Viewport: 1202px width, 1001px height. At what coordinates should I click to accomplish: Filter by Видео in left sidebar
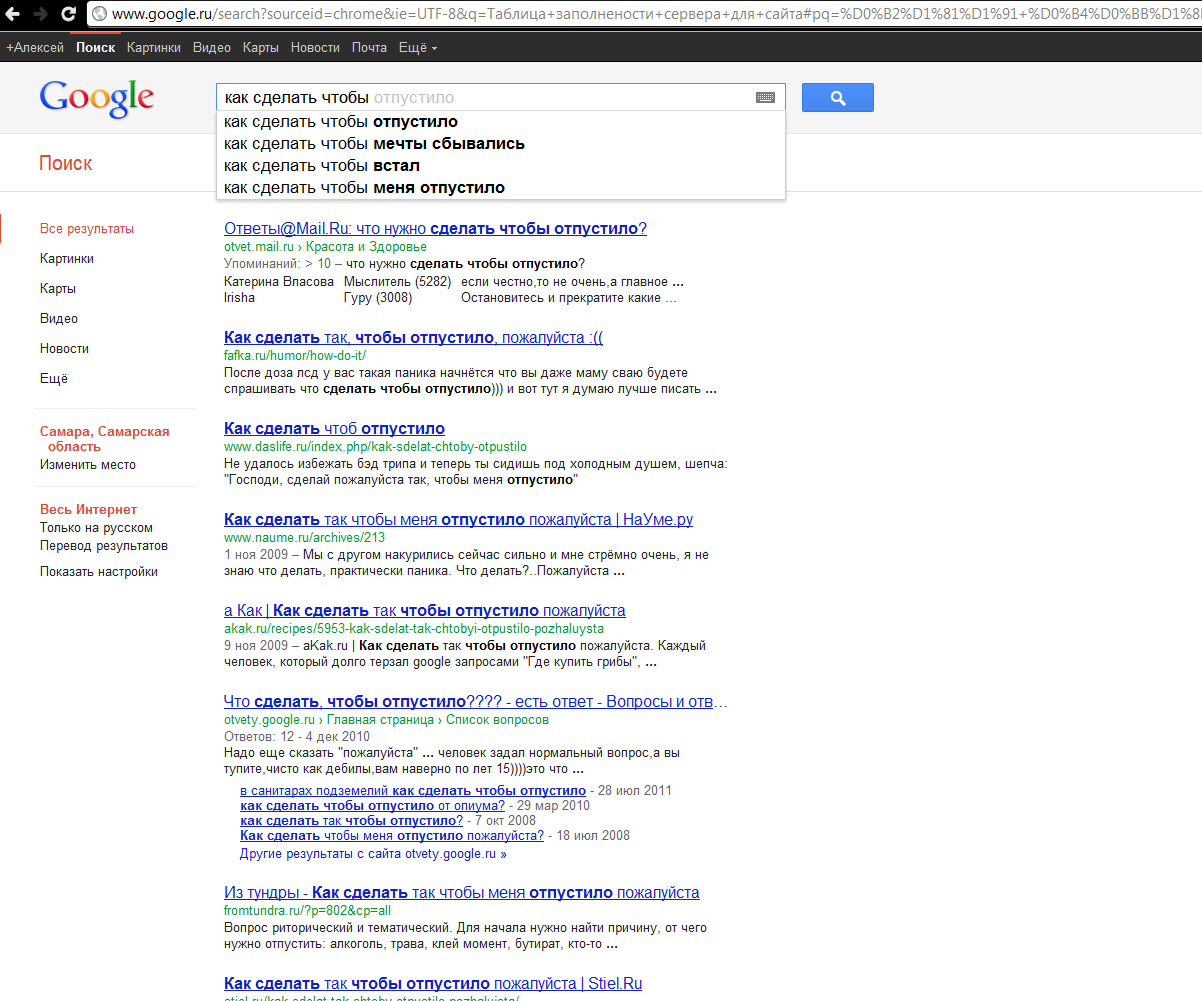(59, 319)
